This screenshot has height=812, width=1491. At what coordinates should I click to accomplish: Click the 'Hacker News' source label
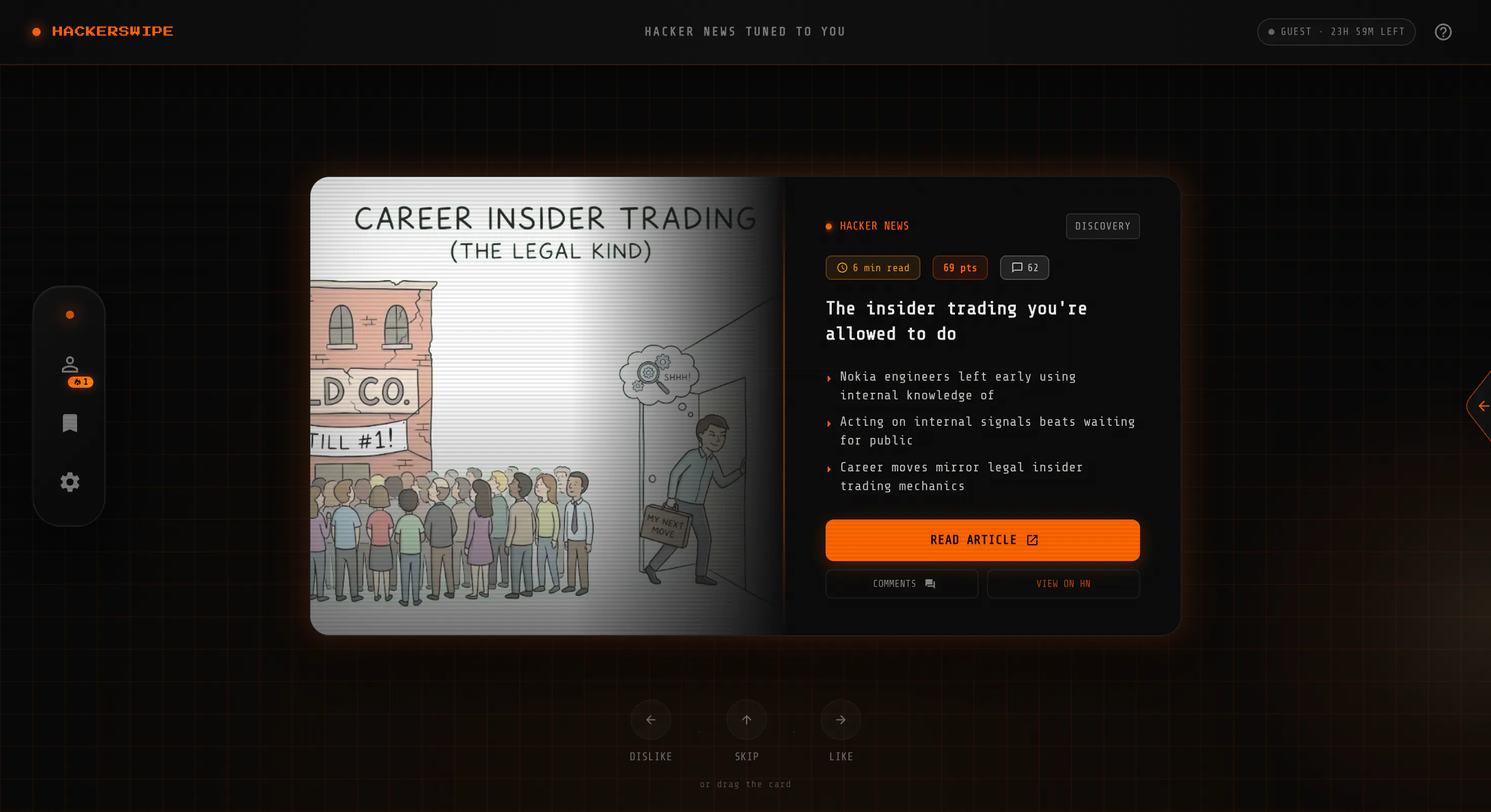coord(873,226)
